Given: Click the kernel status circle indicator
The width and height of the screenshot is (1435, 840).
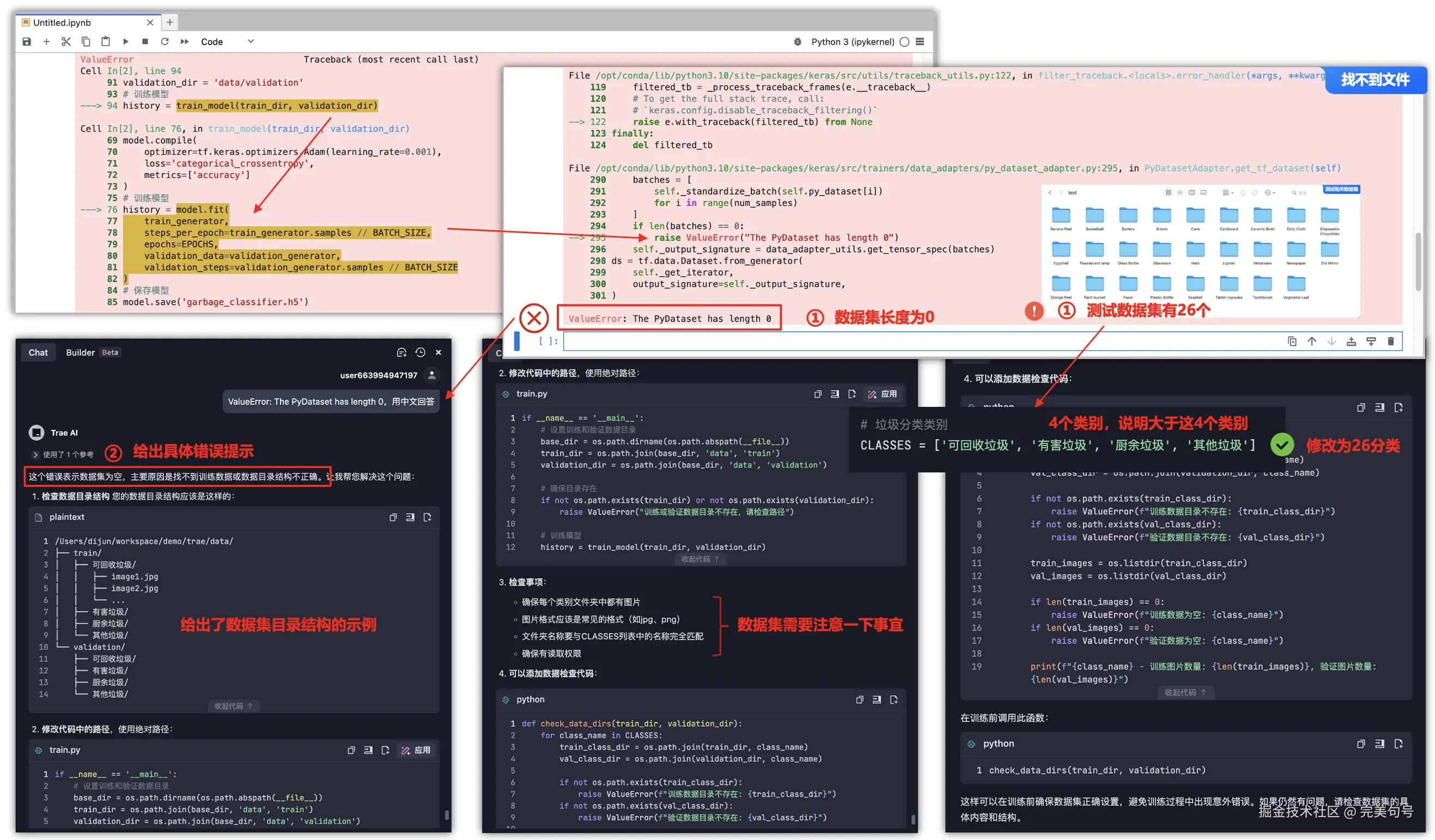Looking at the screenshot, I should click(904, 41).
